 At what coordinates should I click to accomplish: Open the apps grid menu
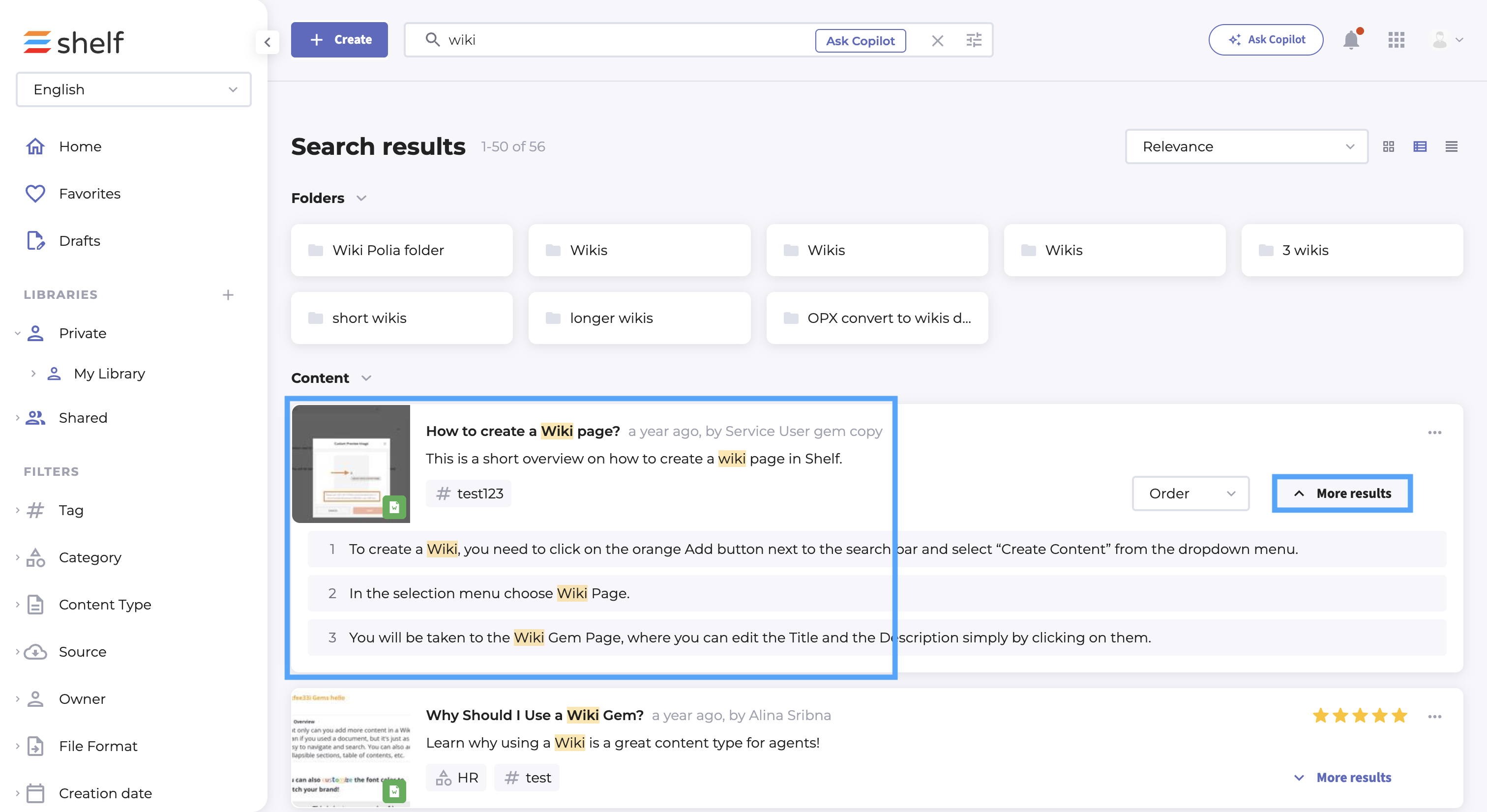pyautogui.click(x=1397, y=40)
